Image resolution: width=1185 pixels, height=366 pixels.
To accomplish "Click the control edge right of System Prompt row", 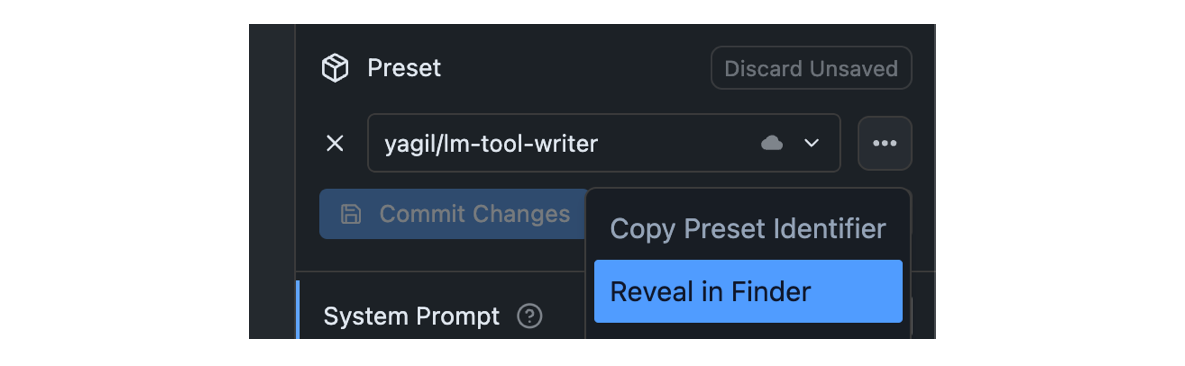I will [x=911, y=318].
